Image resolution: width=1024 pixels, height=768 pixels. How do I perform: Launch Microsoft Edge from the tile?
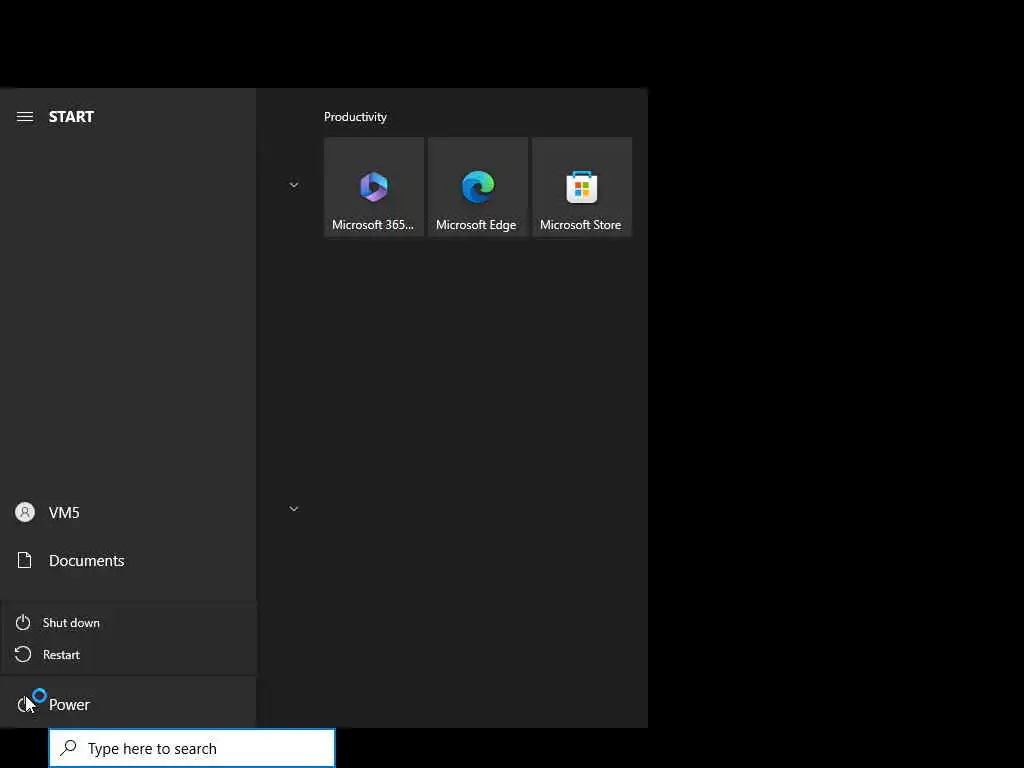(477, 187)
